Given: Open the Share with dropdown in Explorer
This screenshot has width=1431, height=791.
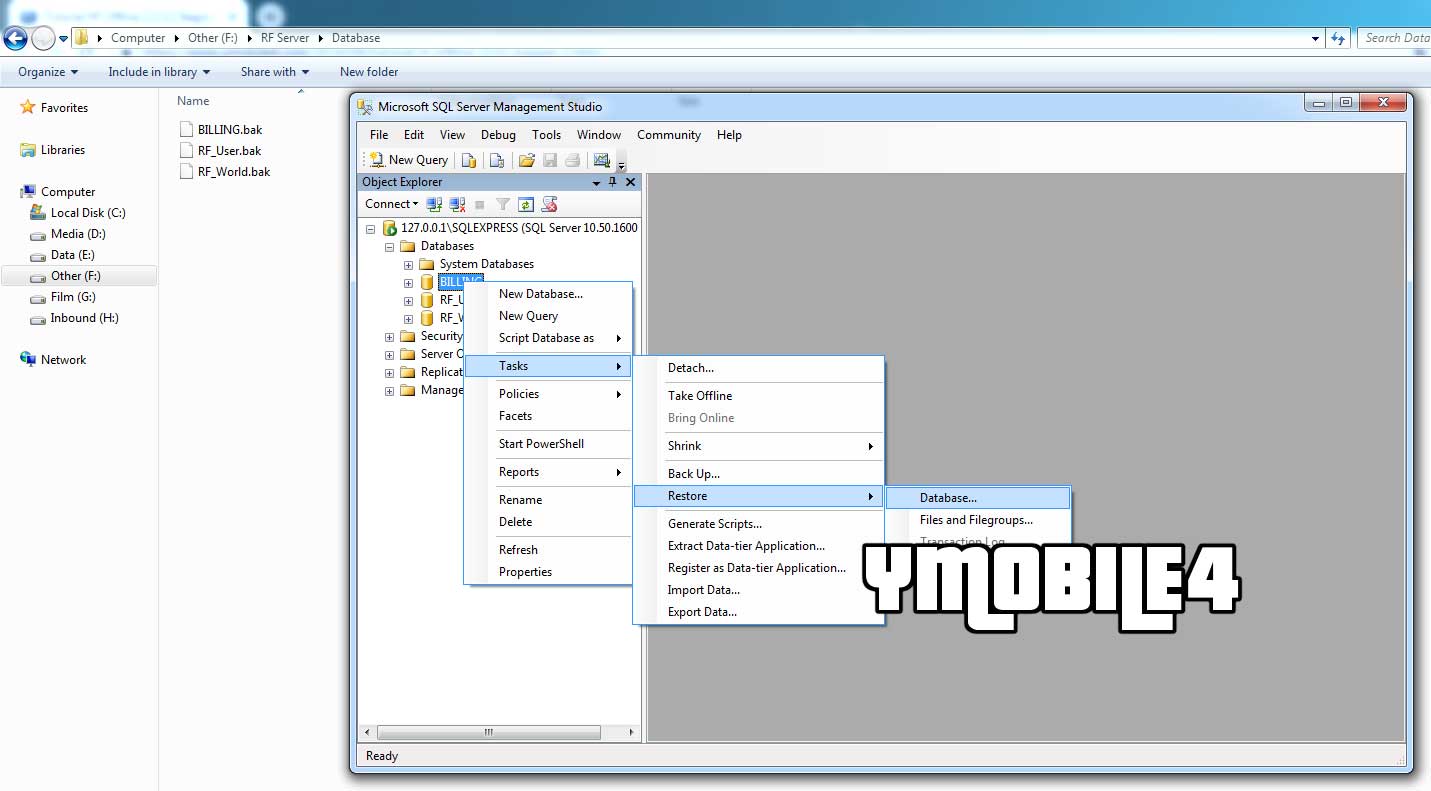Looking at the screenshot, I should pyautogui.click(x=275, y=72).
